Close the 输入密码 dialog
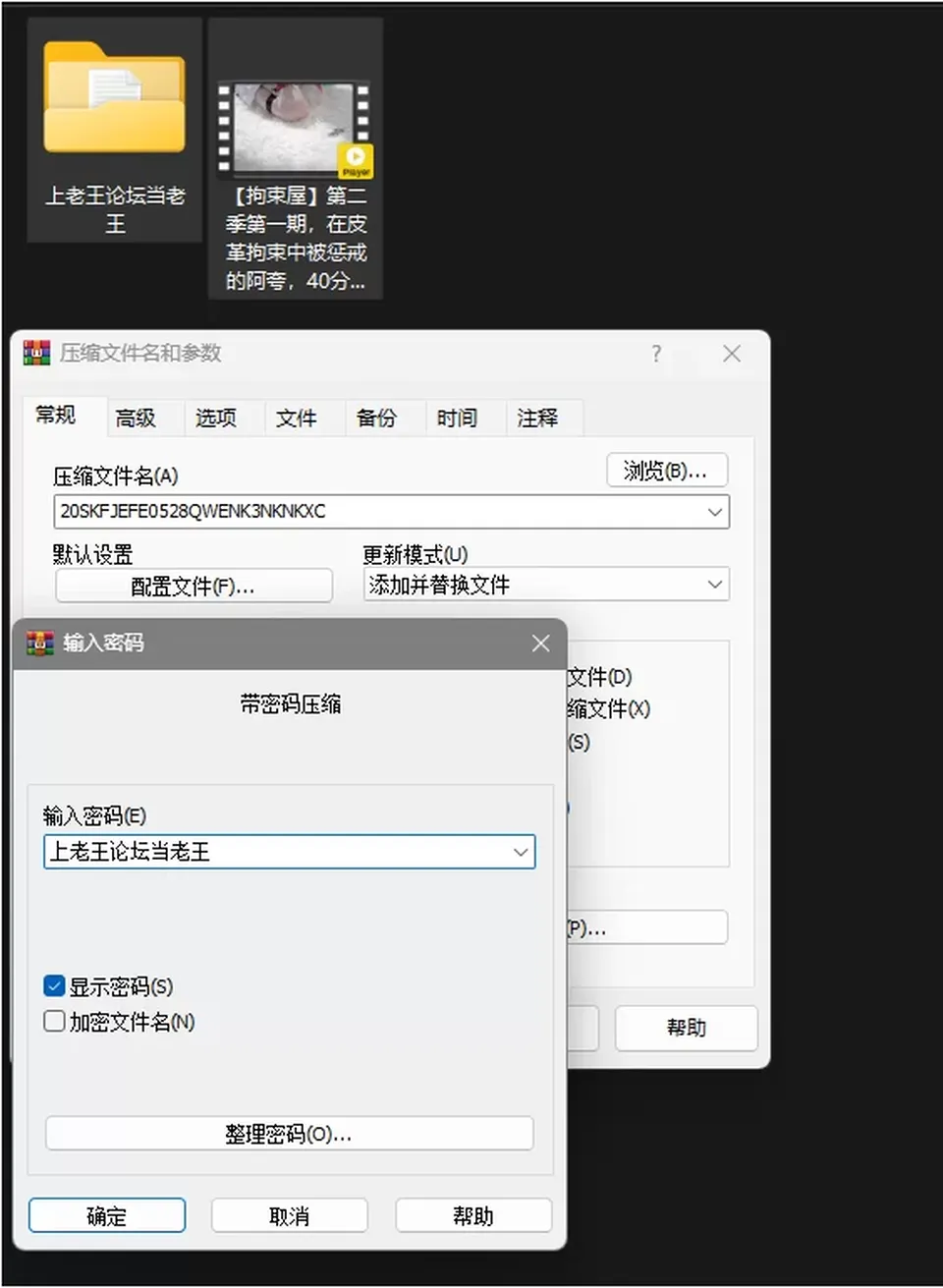Viewport: 943px width, 1288px height. (540, 644)
